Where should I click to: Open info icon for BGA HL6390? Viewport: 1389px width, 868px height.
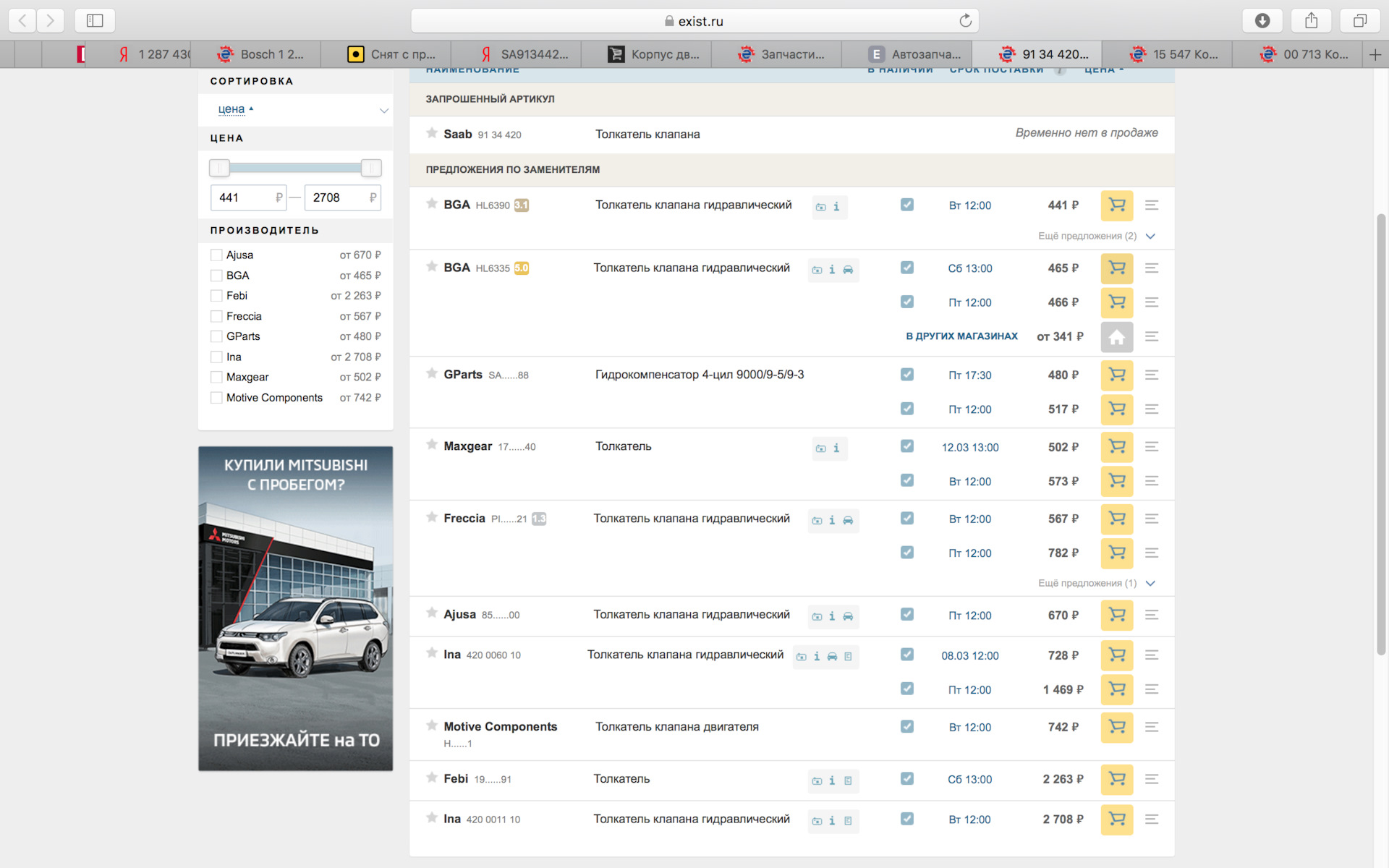[836, 207]
